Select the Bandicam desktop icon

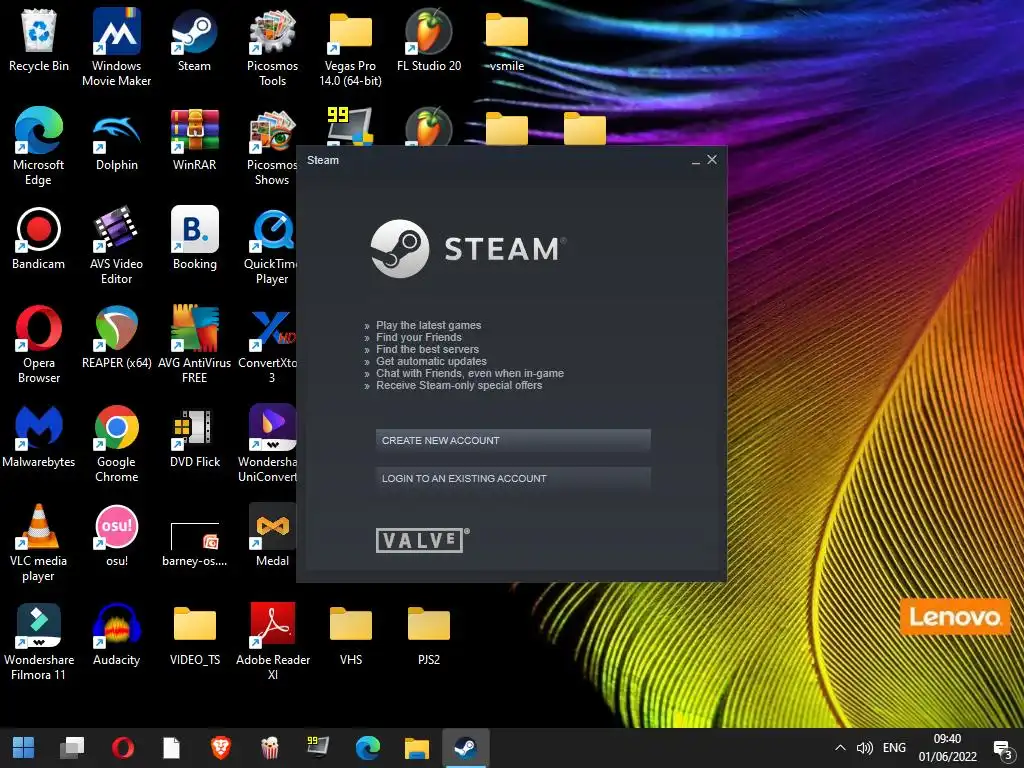[39, 239]
